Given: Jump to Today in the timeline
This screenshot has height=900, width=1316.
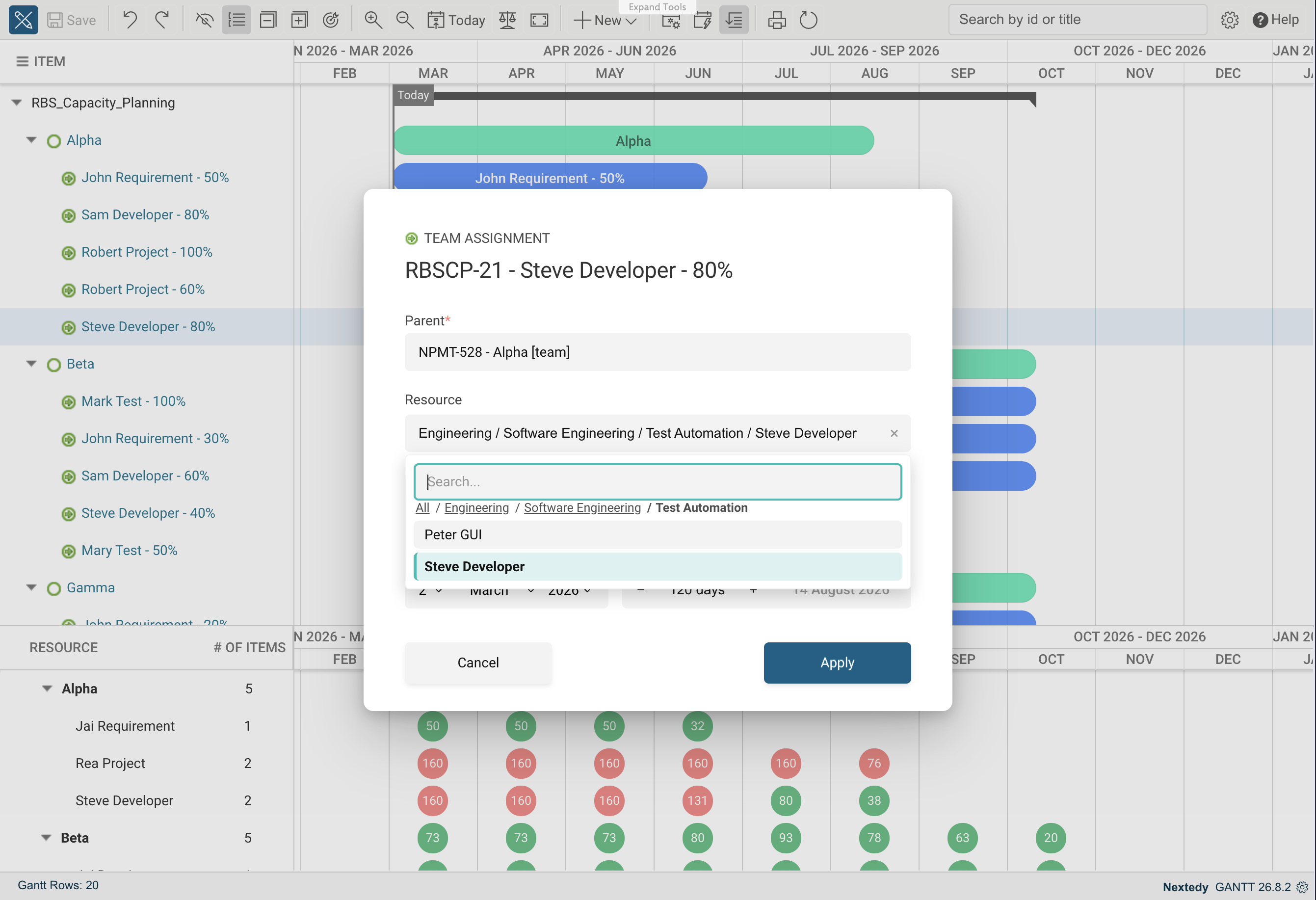Looking at the screenshot, I should click(456, 21).
